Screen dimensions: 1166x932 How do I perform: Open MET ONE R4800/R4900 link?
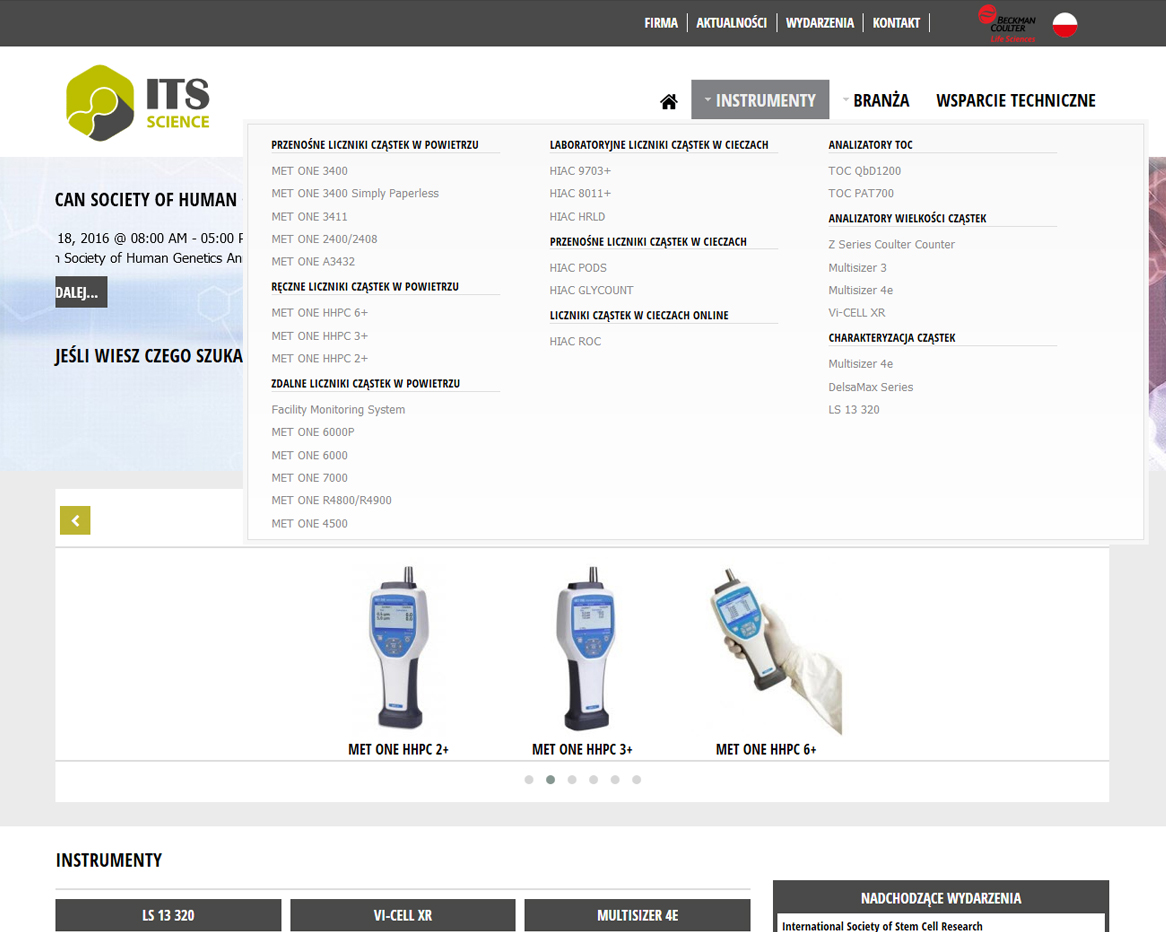pyautogui.click(x=332, y=501)
